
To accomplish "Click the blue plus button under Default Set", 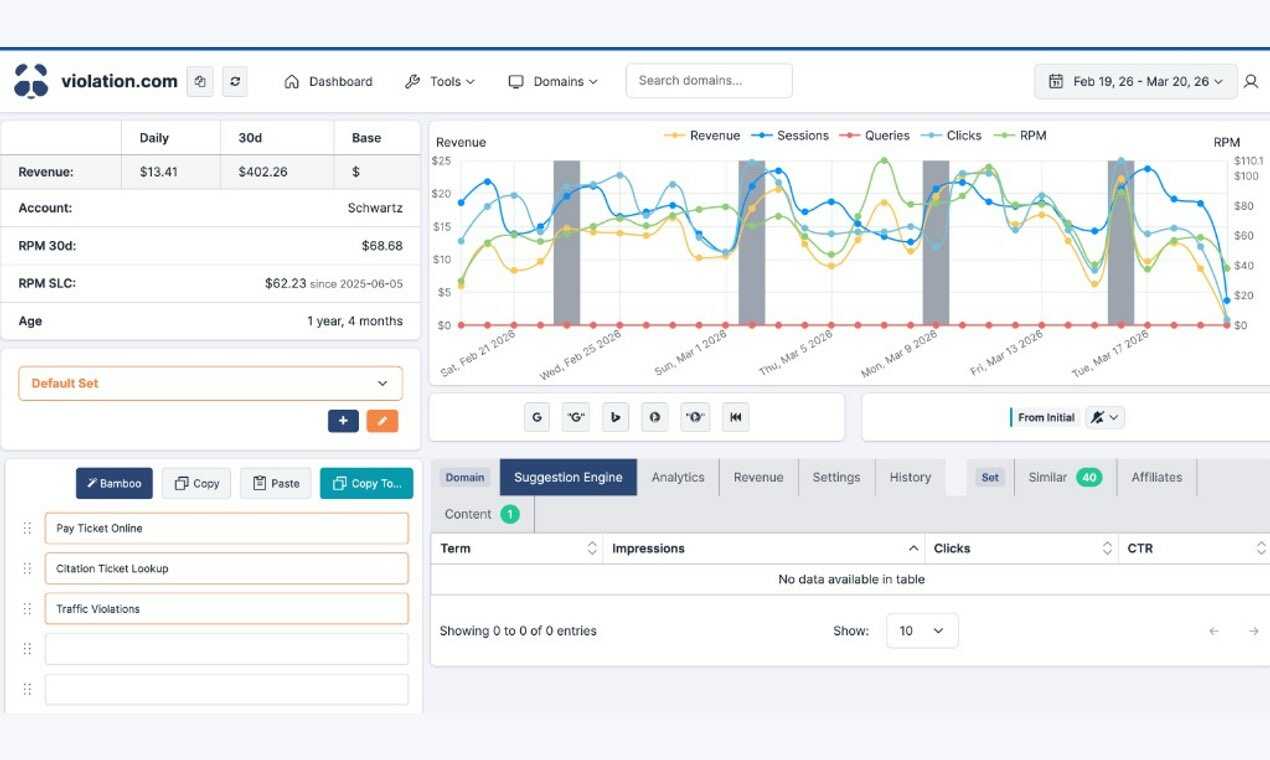I will point(343,421).
